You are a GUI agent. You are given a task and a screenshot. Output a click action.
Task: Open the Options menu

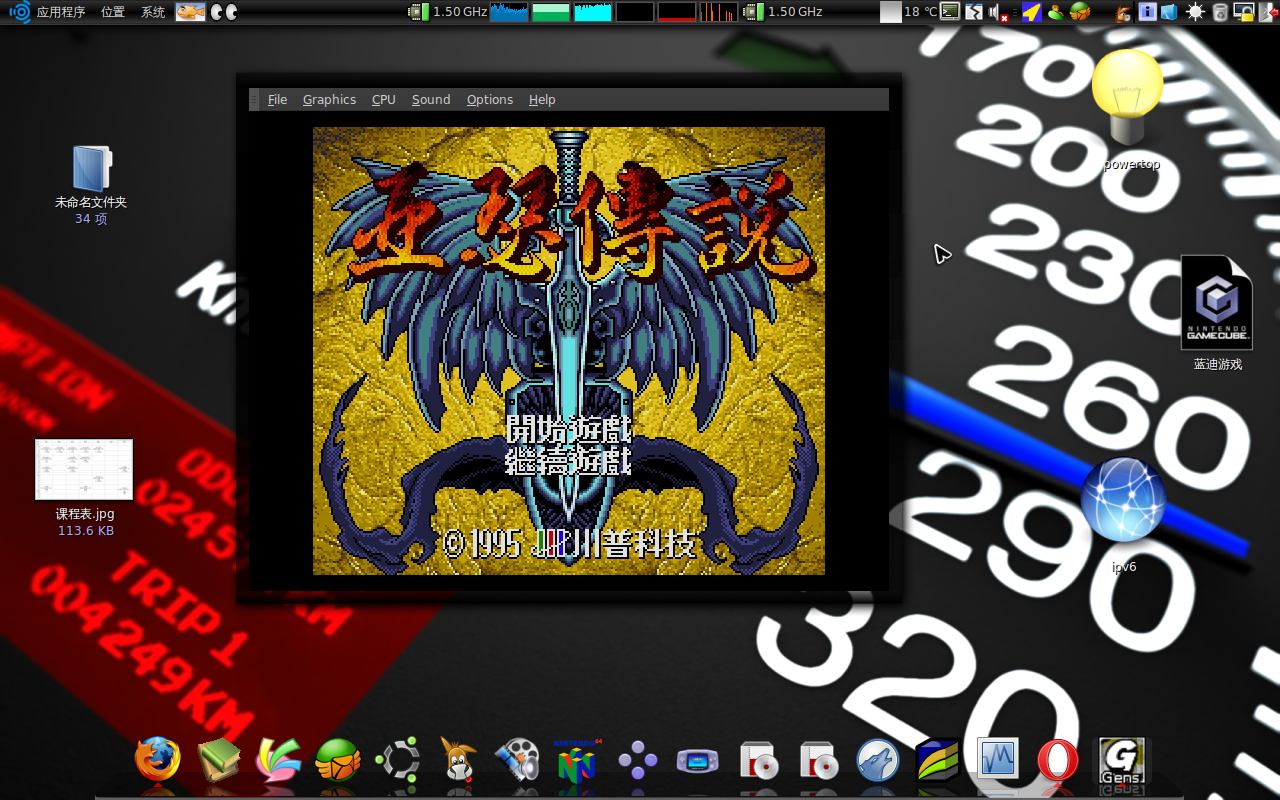tap(490, 100)
